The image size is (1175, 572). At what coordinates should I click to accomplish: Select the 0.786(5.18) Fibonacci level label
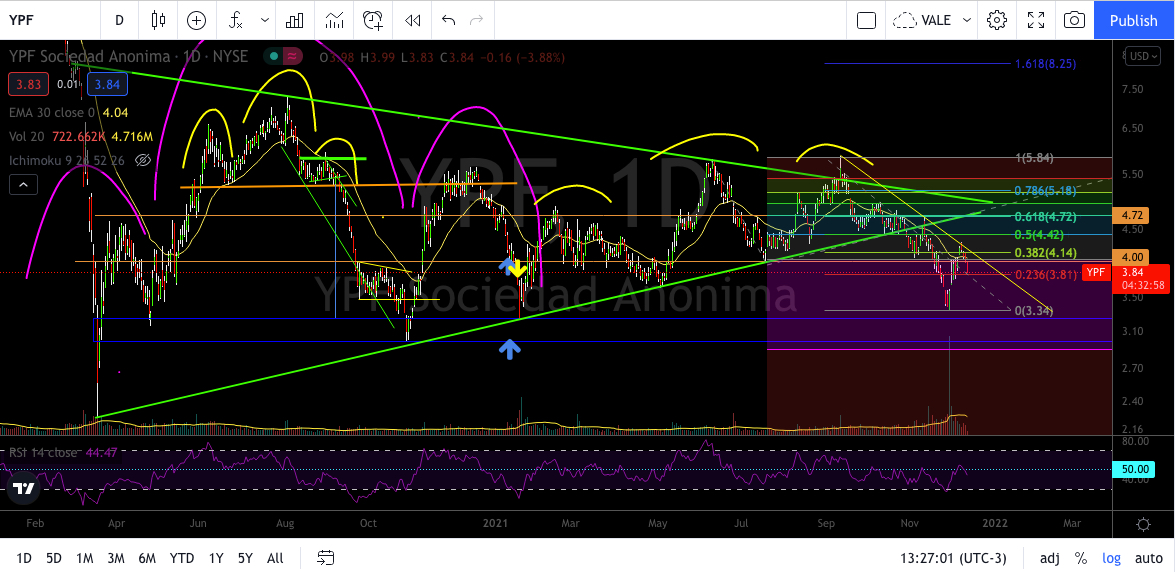click(1045, 190)
